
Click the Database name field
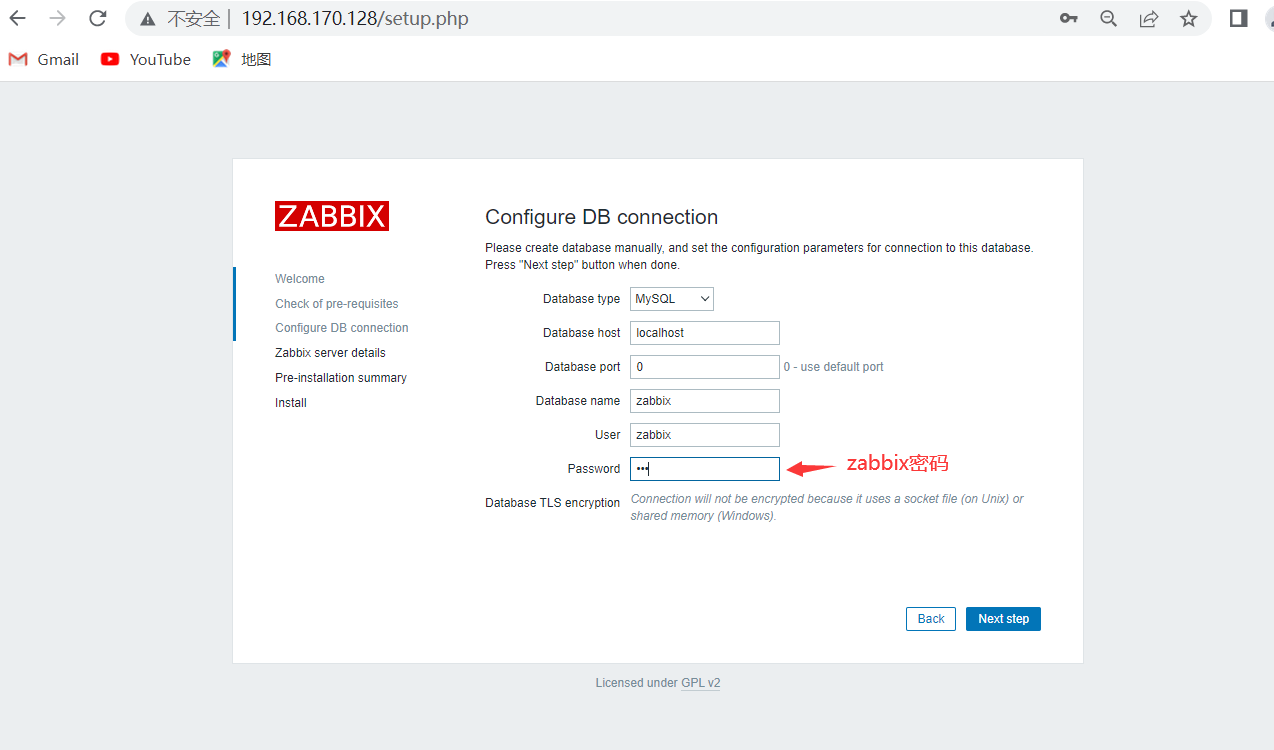705,401
